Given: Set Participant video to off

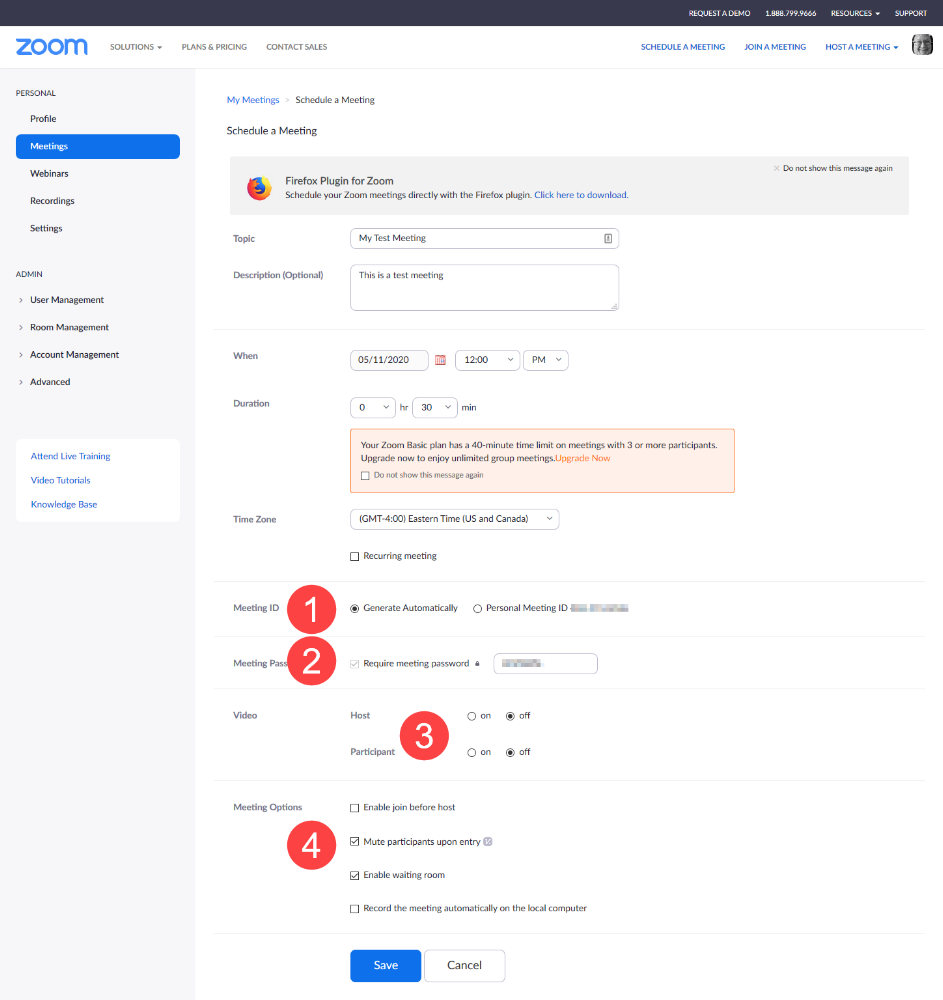Looking at the screenshot, I should click(x=510, y=753).
